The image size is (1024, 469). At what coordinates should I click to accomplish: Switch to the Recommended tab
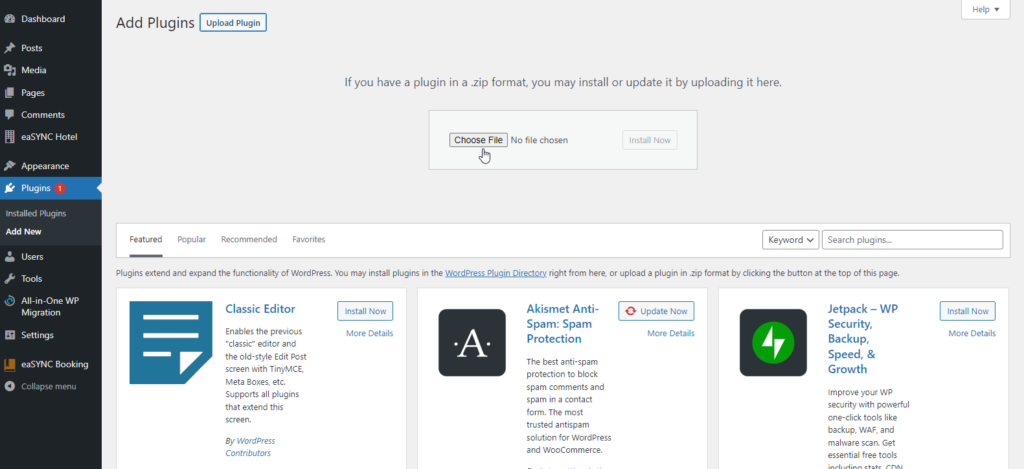tap(249, 240)
